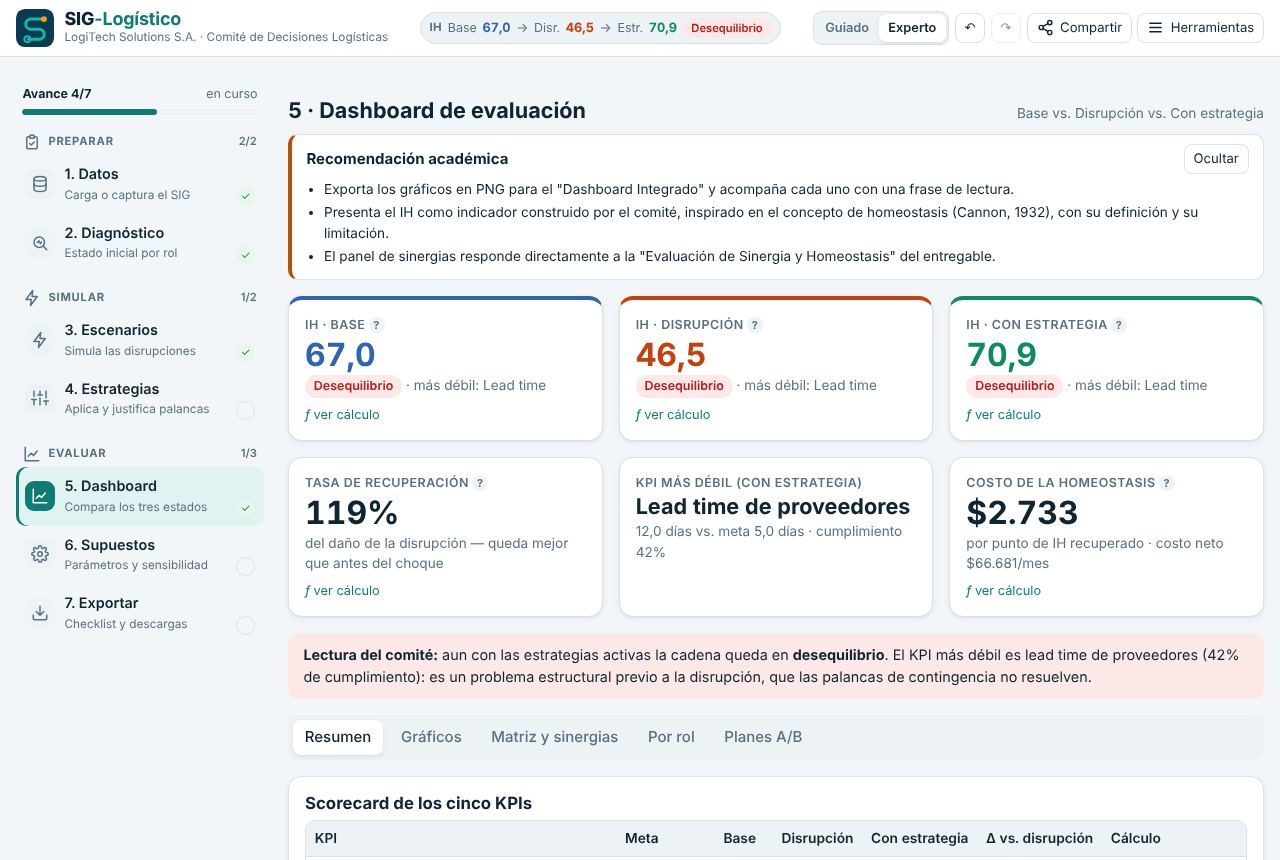Image resolution: width=1280 pixels, height=860 pixels.
Task: Toggle the Estrategias completion circle
Action: click(x=245, y=410)
